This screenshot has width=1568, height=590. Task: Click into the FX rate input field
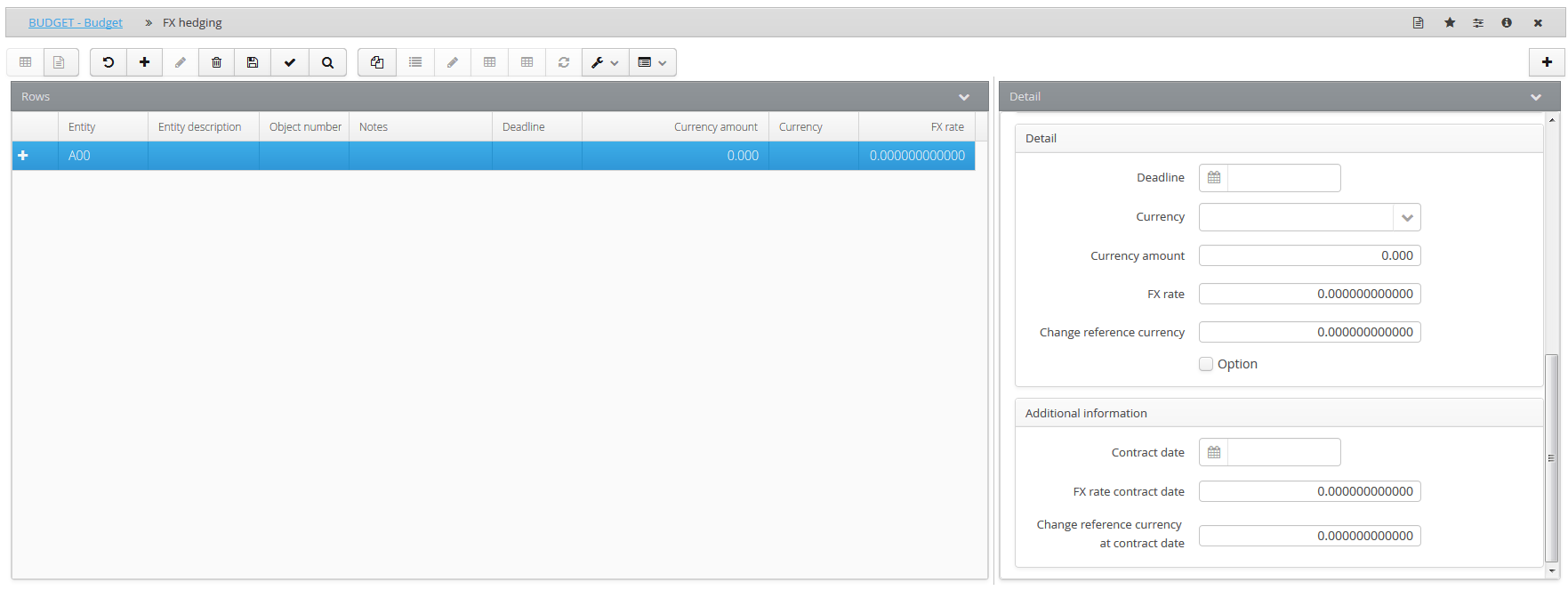coord(1309,294)
